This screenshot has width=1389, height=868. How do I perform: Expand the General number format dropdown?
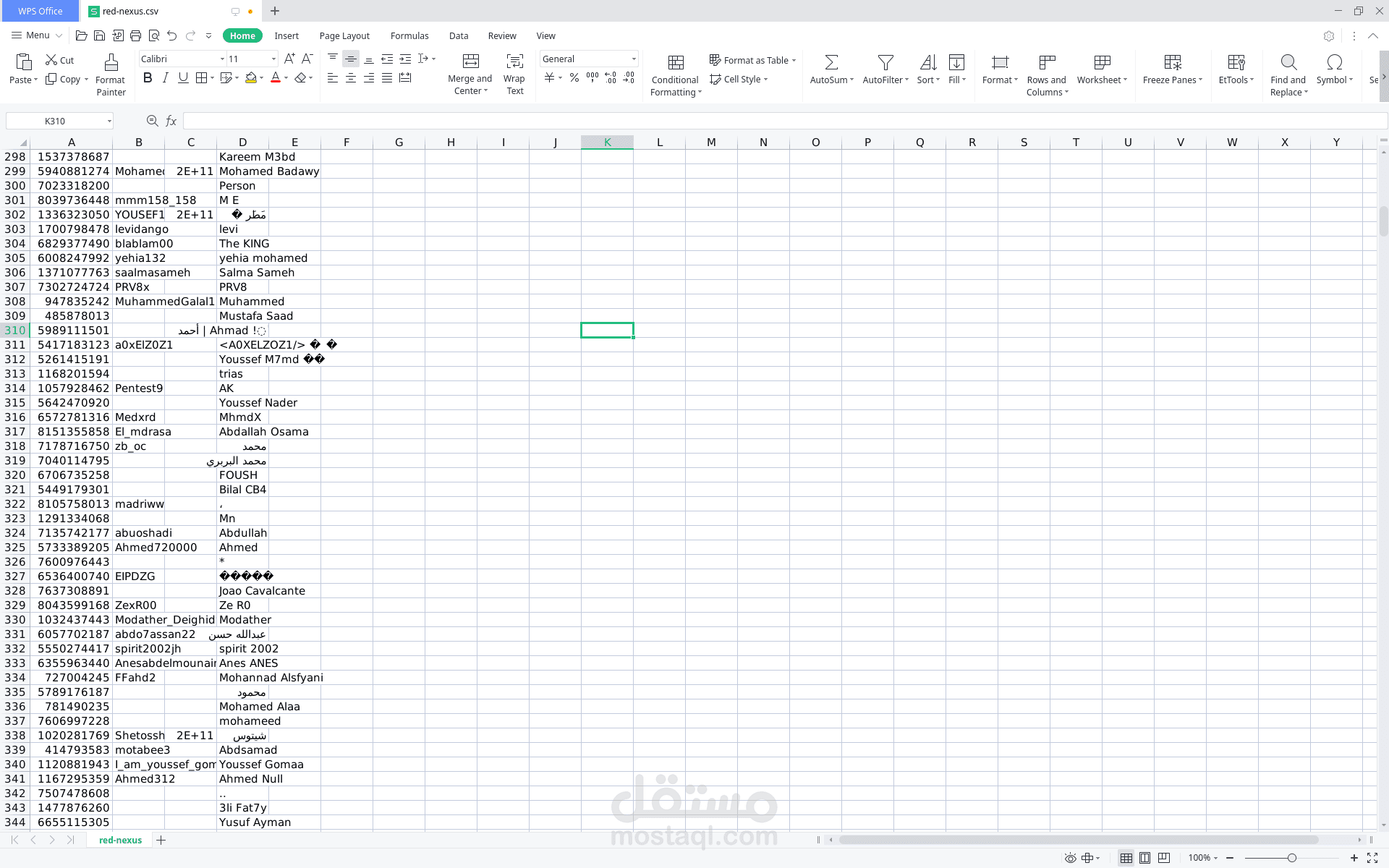coord(634,59)
